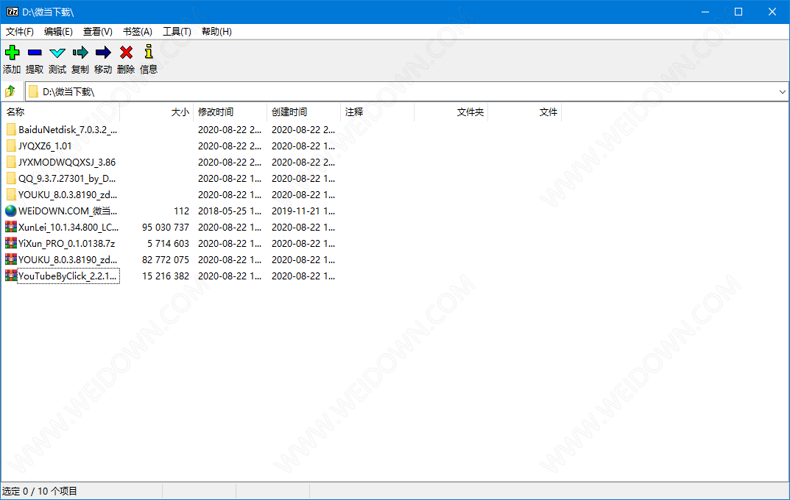The height and width of the screenshot is (500, 790).
Task: Click the Copy (复制) toolbar arrow
Action: (x=80, y=52)
